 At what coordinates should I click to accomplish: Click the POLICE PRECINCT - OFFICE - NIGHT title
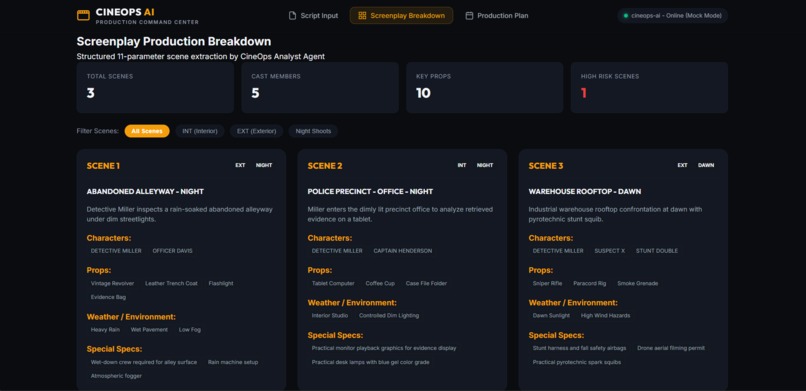tap(370, 192)
